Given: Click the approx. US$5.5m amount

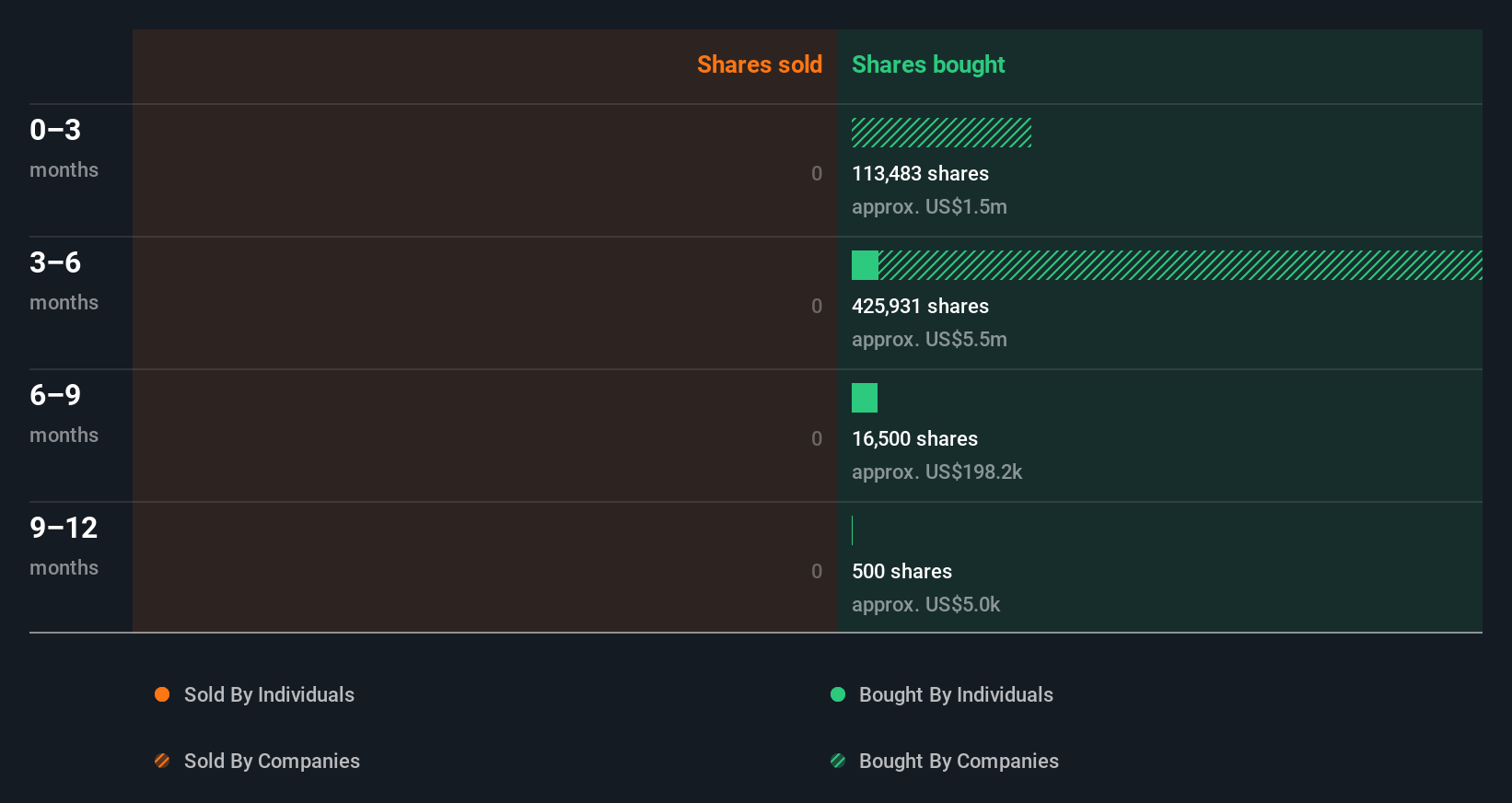Looking at the screenshot, I should tap(929, 339).
